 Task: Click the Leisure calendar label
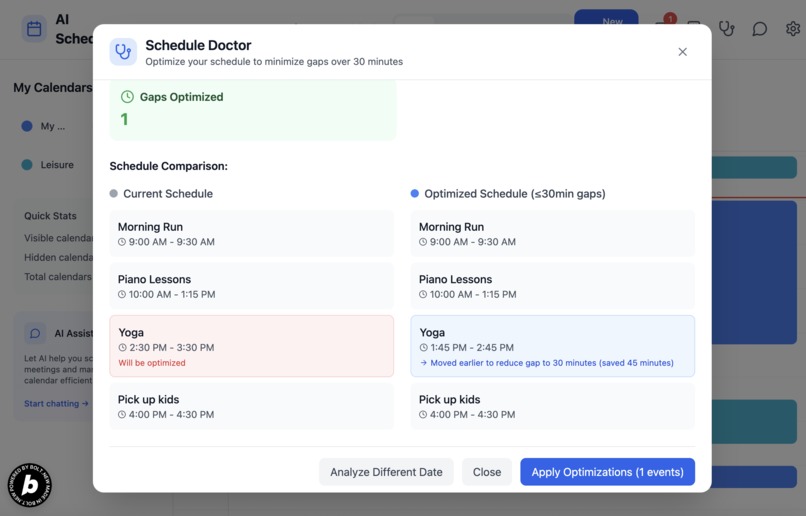[57, 164]
